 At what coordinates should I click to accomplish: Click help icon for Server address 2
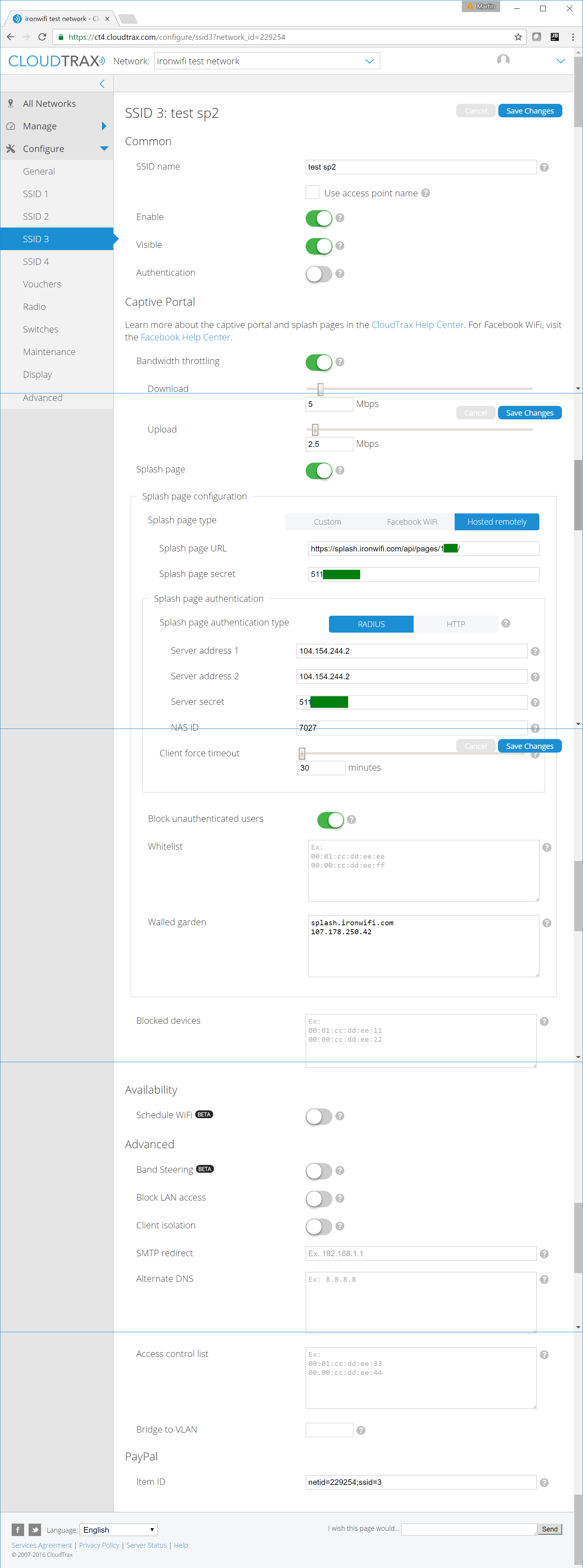click(x=535, y=677)
